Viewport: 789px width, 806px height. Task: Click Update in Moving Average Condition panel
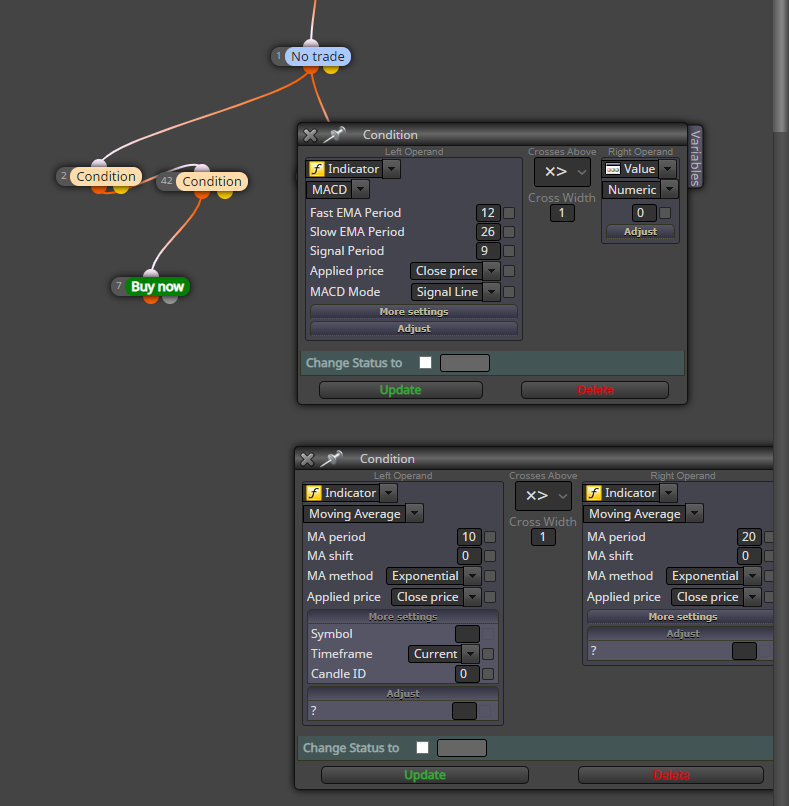(425, 775)
